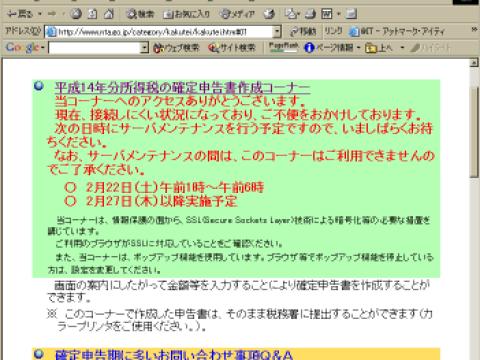Click the page icon in address bar

click(x=51, y=32)
